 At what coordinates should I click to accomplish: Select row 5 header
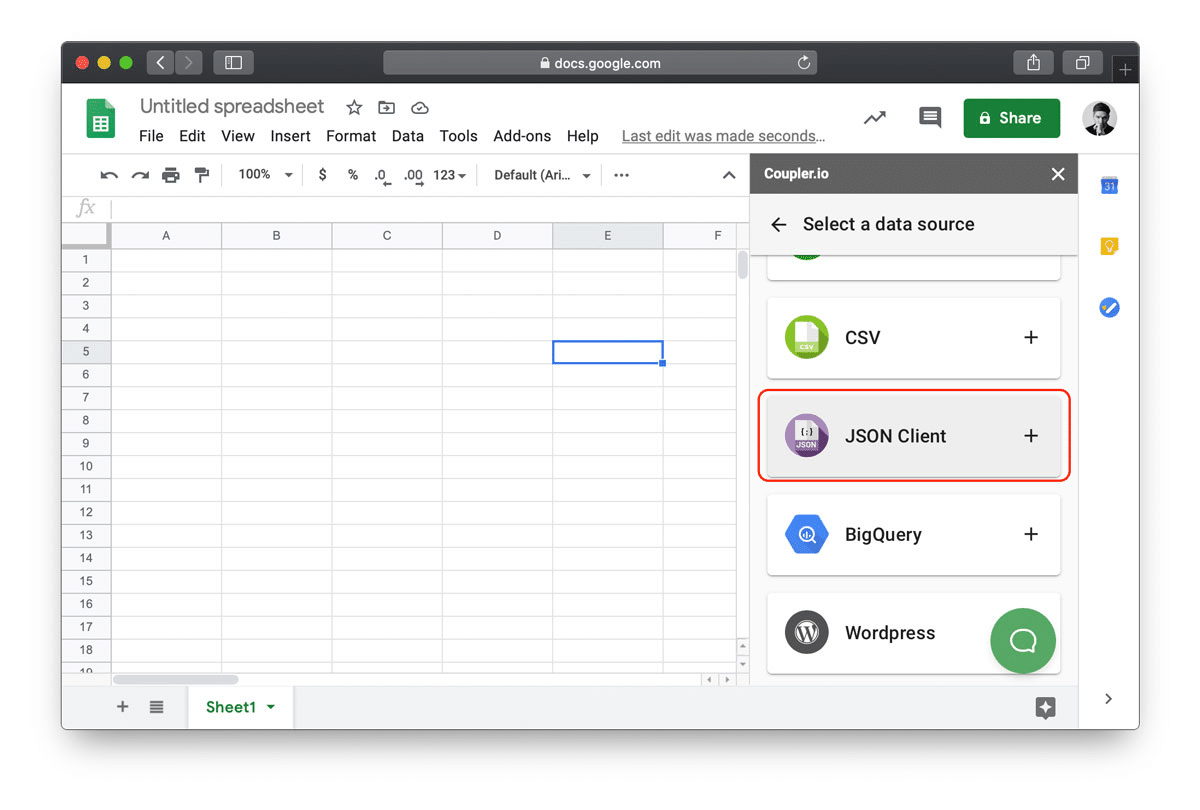point(86,351)
